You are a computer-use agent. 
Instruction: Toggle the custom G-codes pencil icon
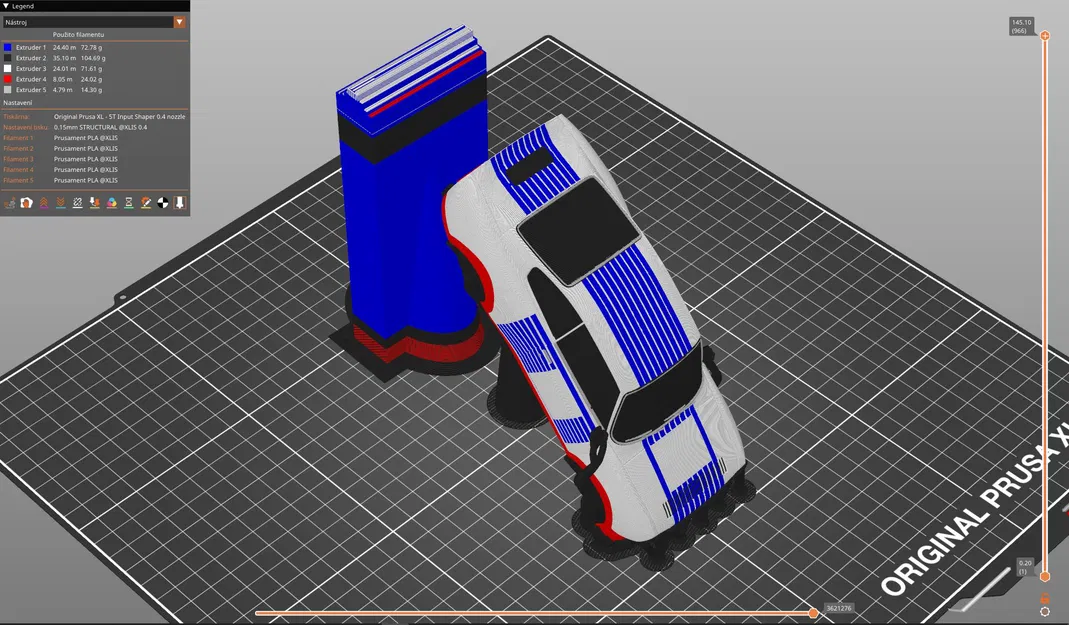click(x=145, y=202)
